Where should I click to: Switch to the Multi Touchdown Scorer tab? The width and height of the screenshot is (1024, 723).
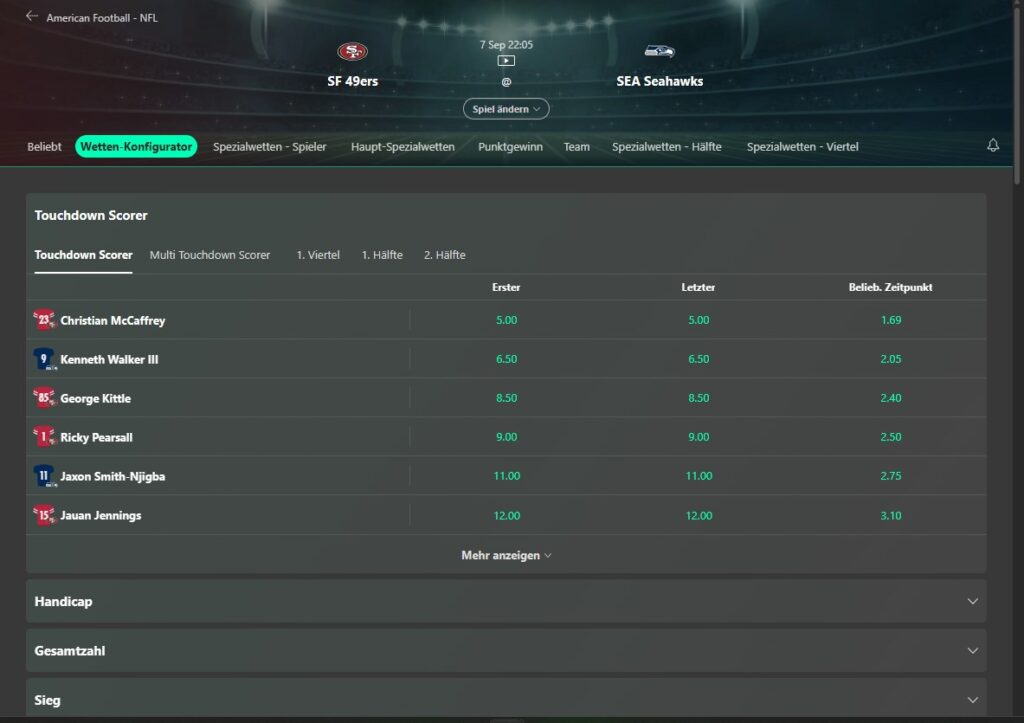[x=210, y=255]
